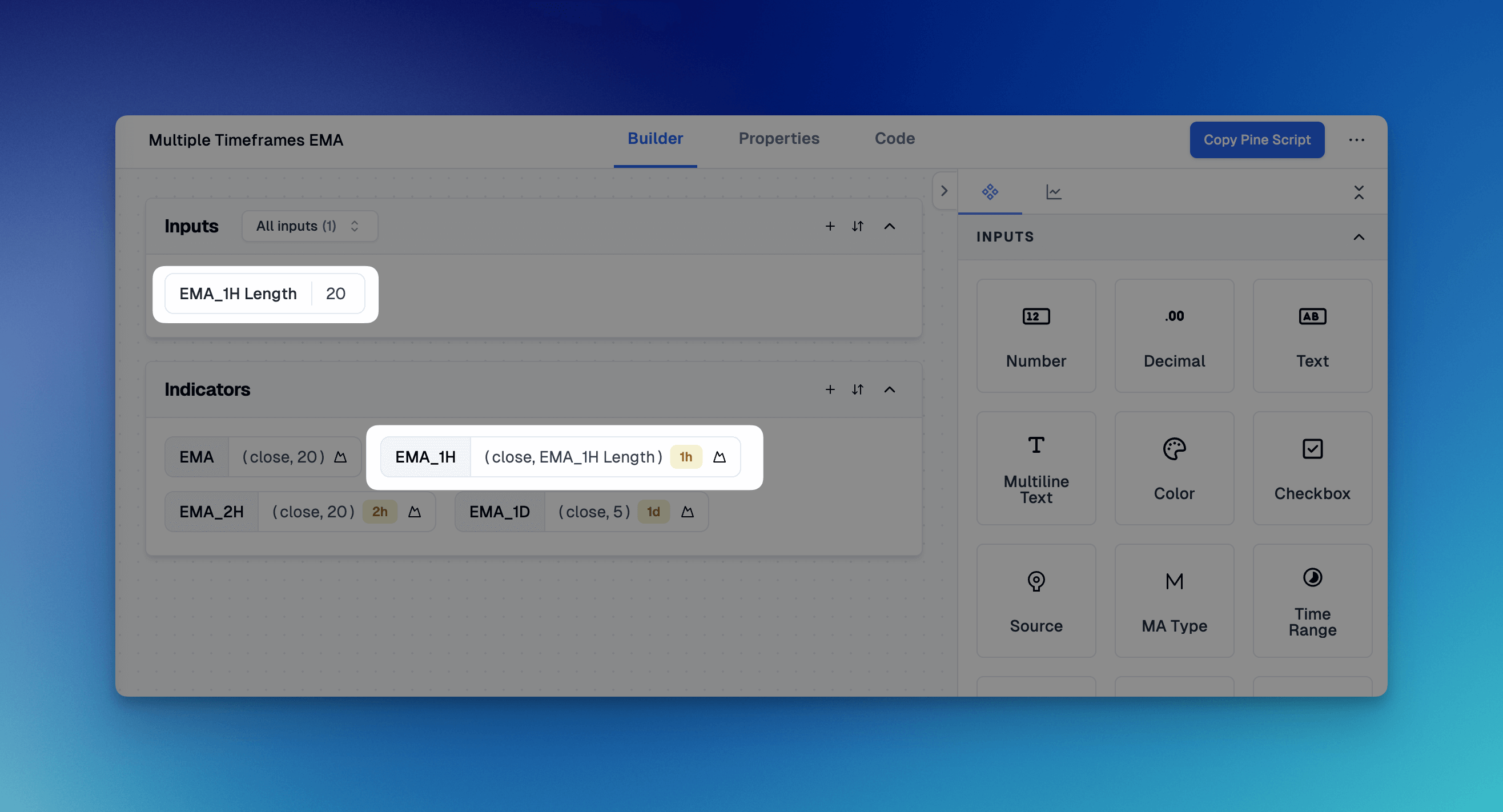Switch to the Code tab
1503x812 pixels.
point(894,139)
